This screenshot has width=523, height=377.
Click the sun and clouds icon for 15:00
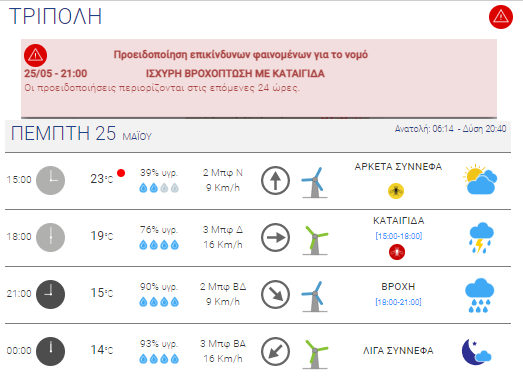[480, 179]
